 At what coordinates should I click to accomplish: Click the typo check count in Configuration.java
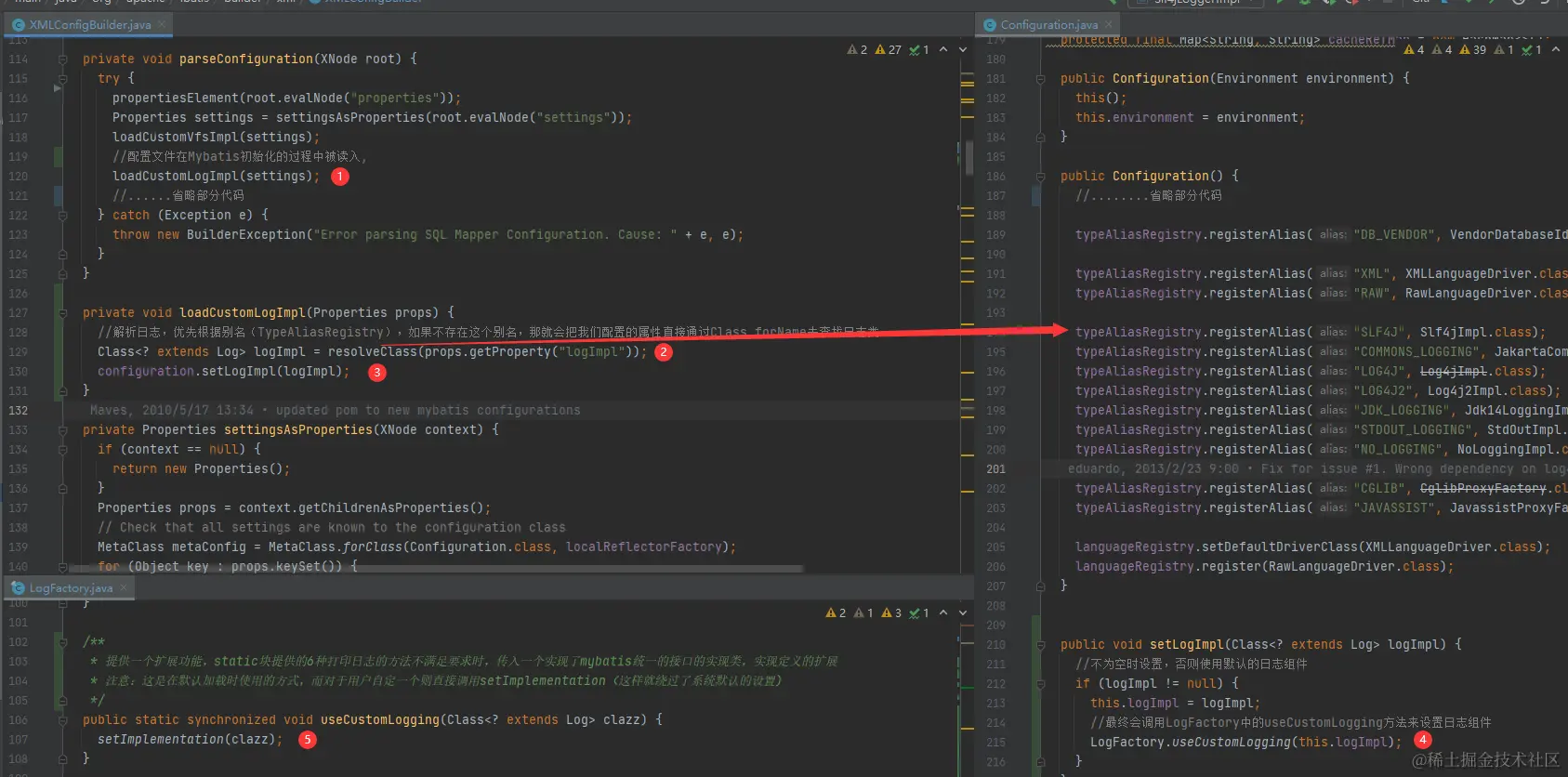[1532, 49]
